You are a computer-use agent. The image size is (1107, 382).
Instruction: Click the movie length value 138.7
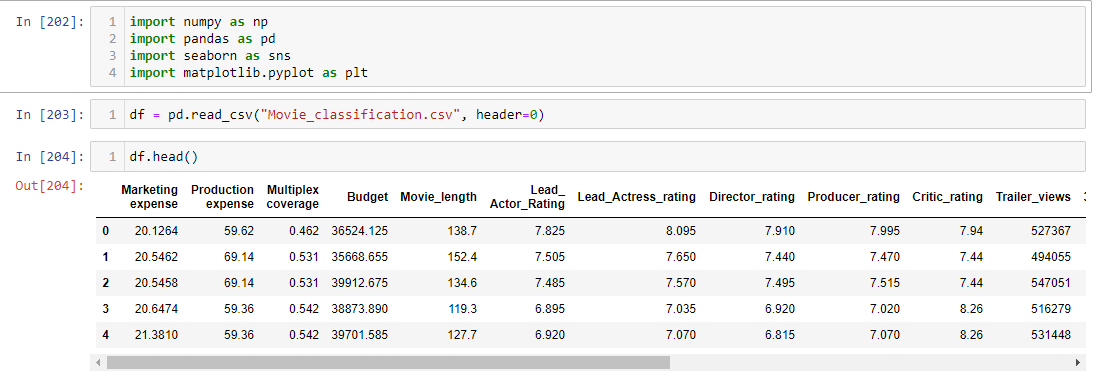(462, 231)
